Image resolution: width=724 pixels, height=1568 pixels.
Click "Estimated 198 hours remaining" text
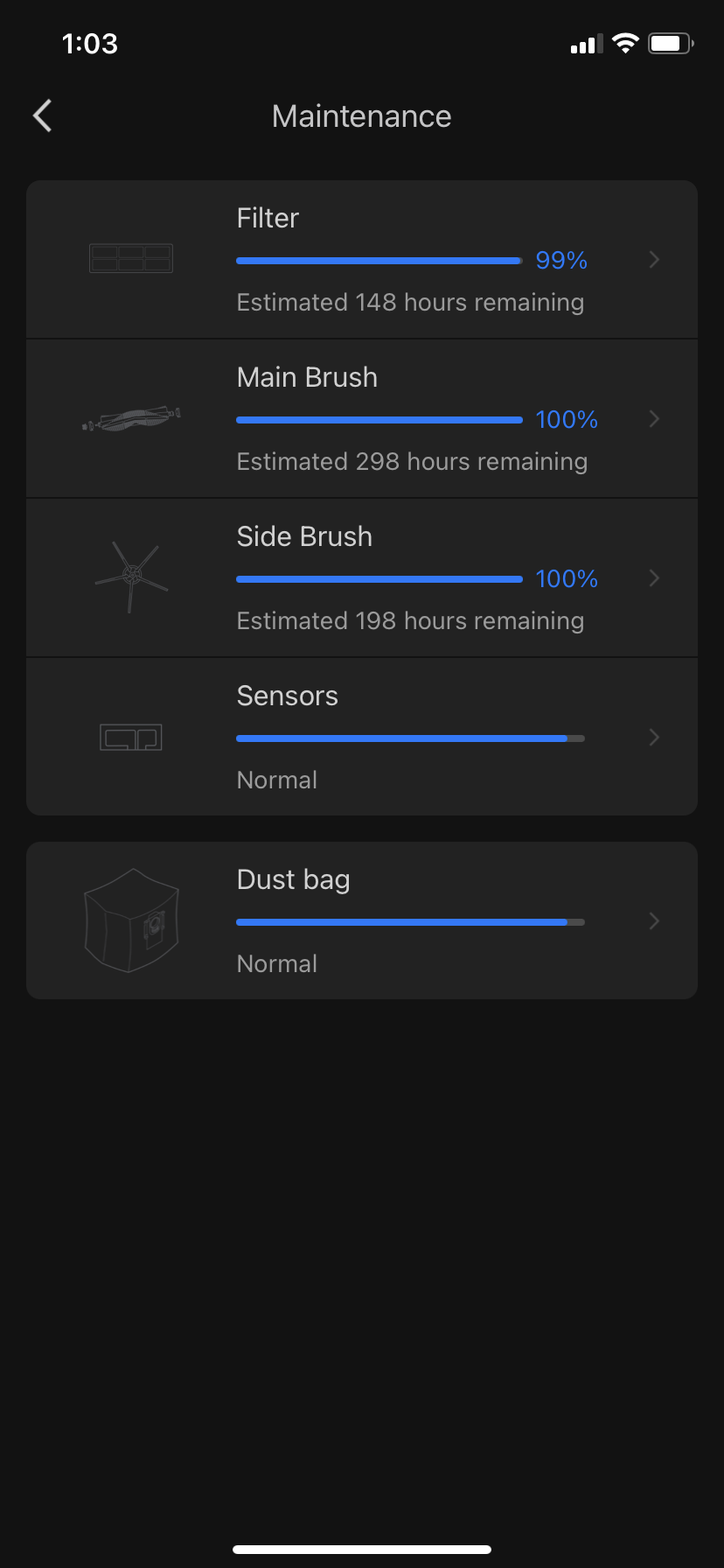pos(410,621)
